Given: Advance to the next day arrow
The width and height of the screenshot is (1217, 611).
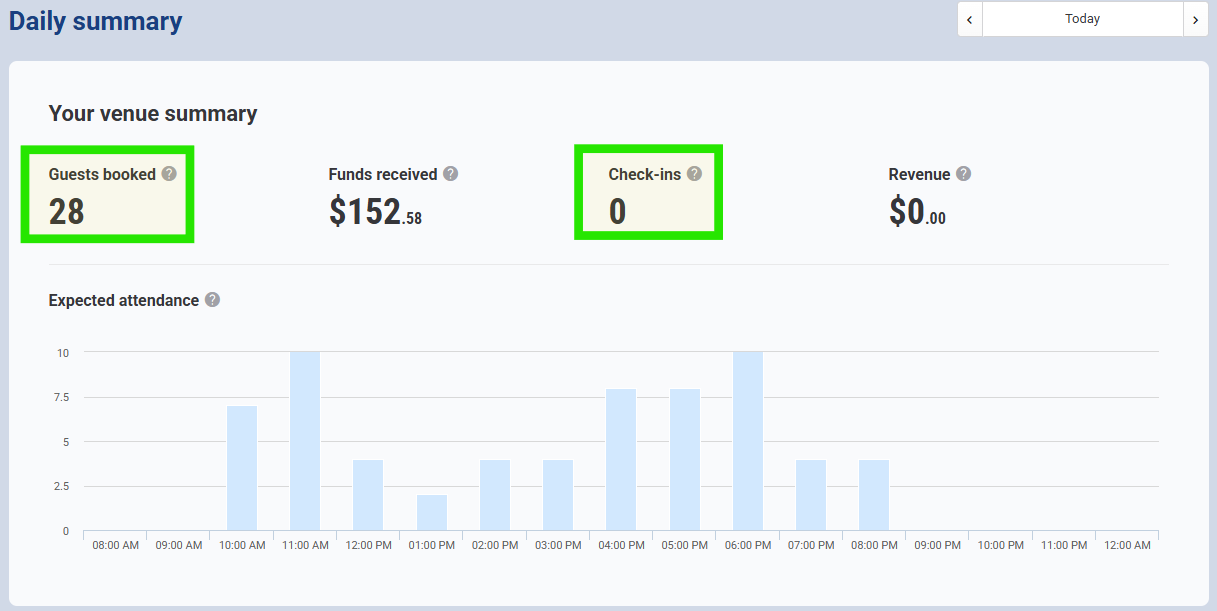Looking at the screenshot, I should (x=1195, y=19).
